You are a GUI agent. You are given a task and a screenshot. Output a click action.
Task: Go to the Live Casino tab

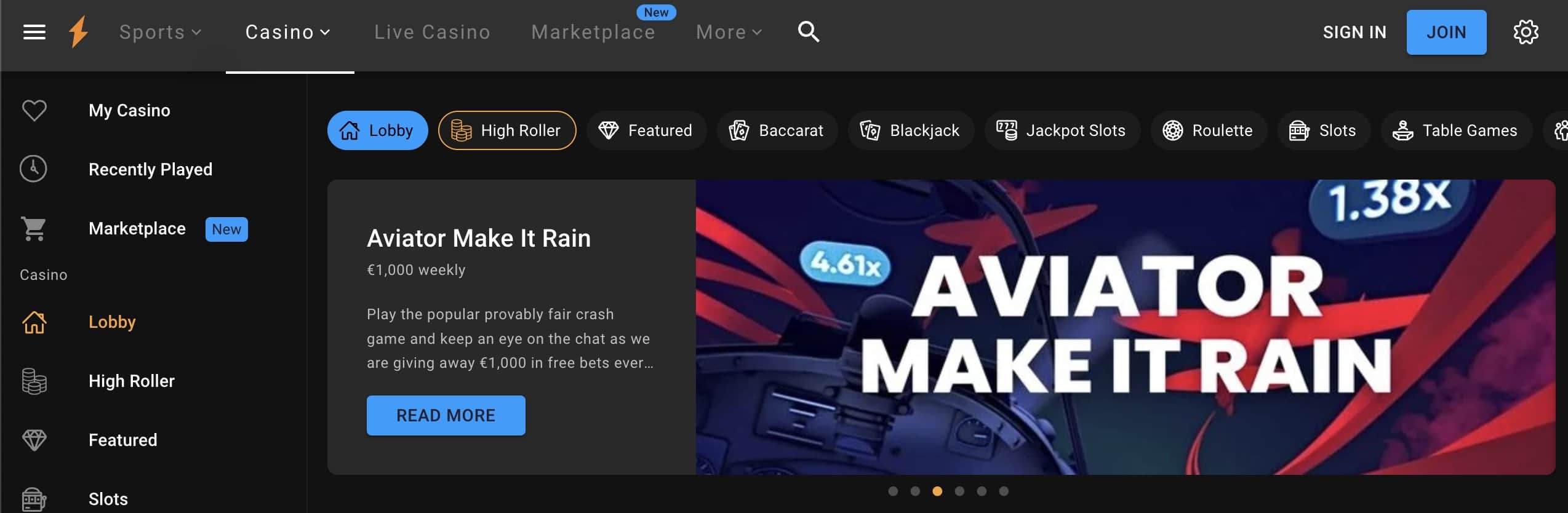click(x=432, y=32)
